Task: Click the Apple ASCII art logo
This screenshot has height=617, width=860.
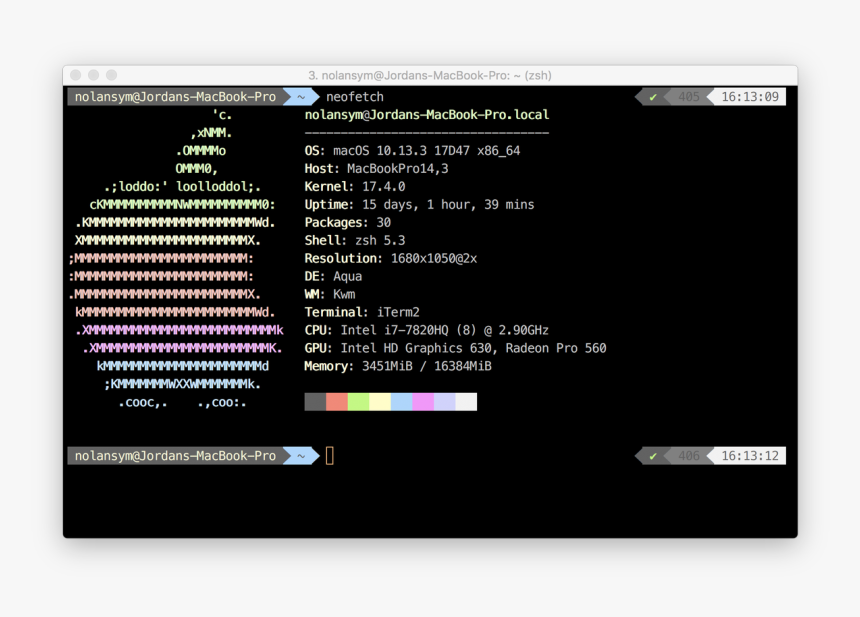Action: pos(175,259)
